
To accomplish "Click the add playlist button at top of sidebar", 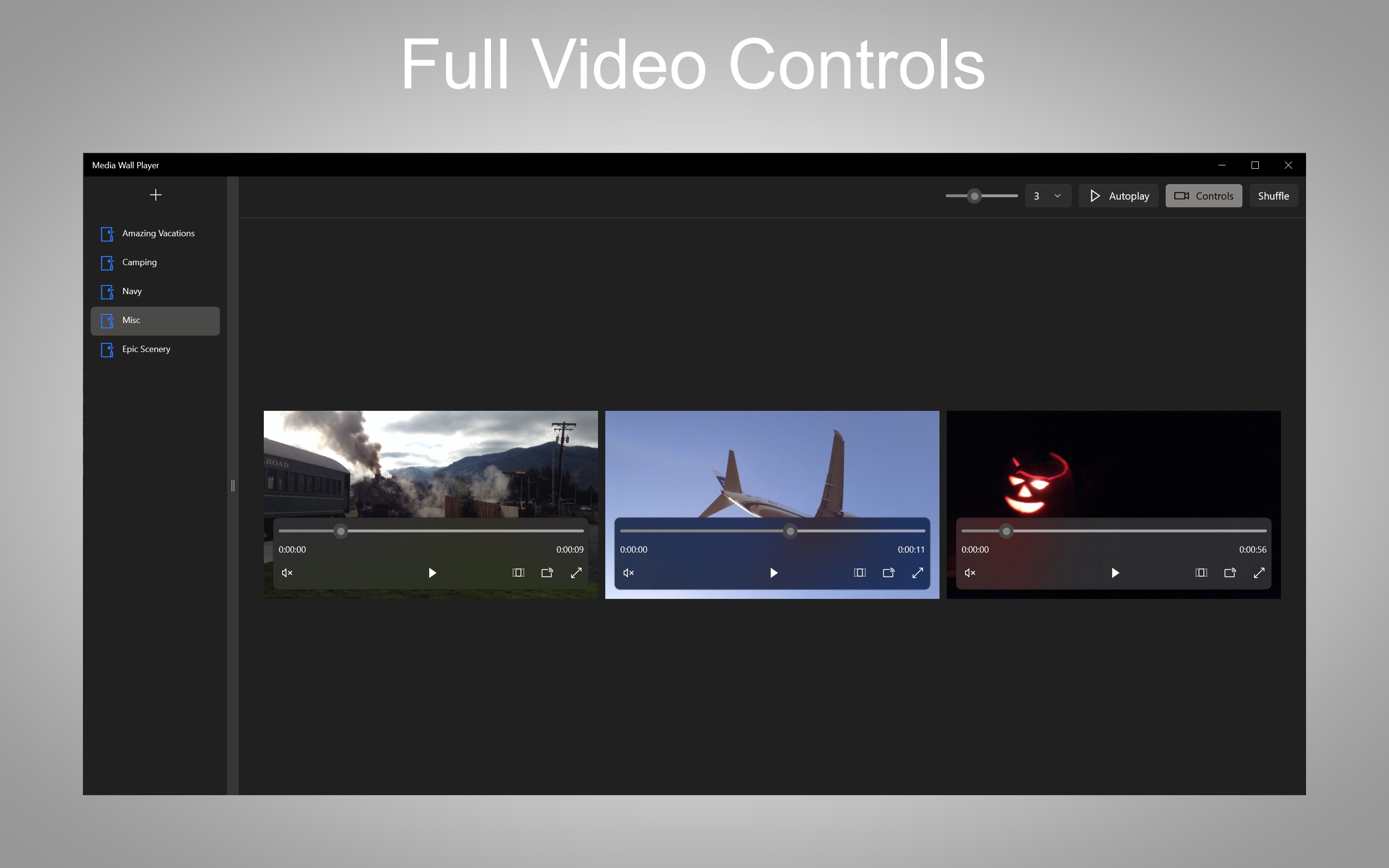I will pos(155,194).
